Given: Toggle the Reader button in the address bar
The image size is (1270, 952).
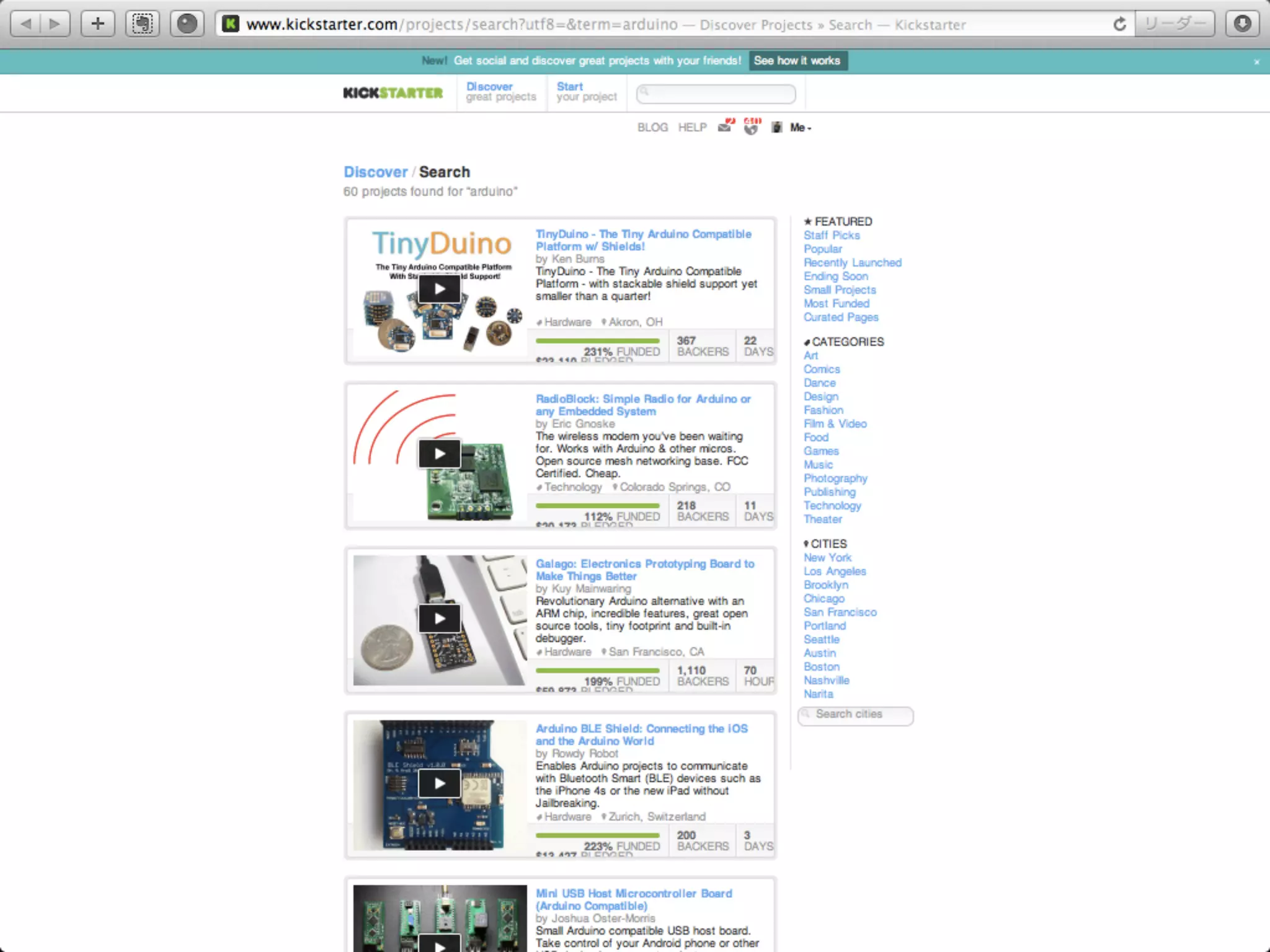Looking at the screenshot, I should [x=1174, y=24].
